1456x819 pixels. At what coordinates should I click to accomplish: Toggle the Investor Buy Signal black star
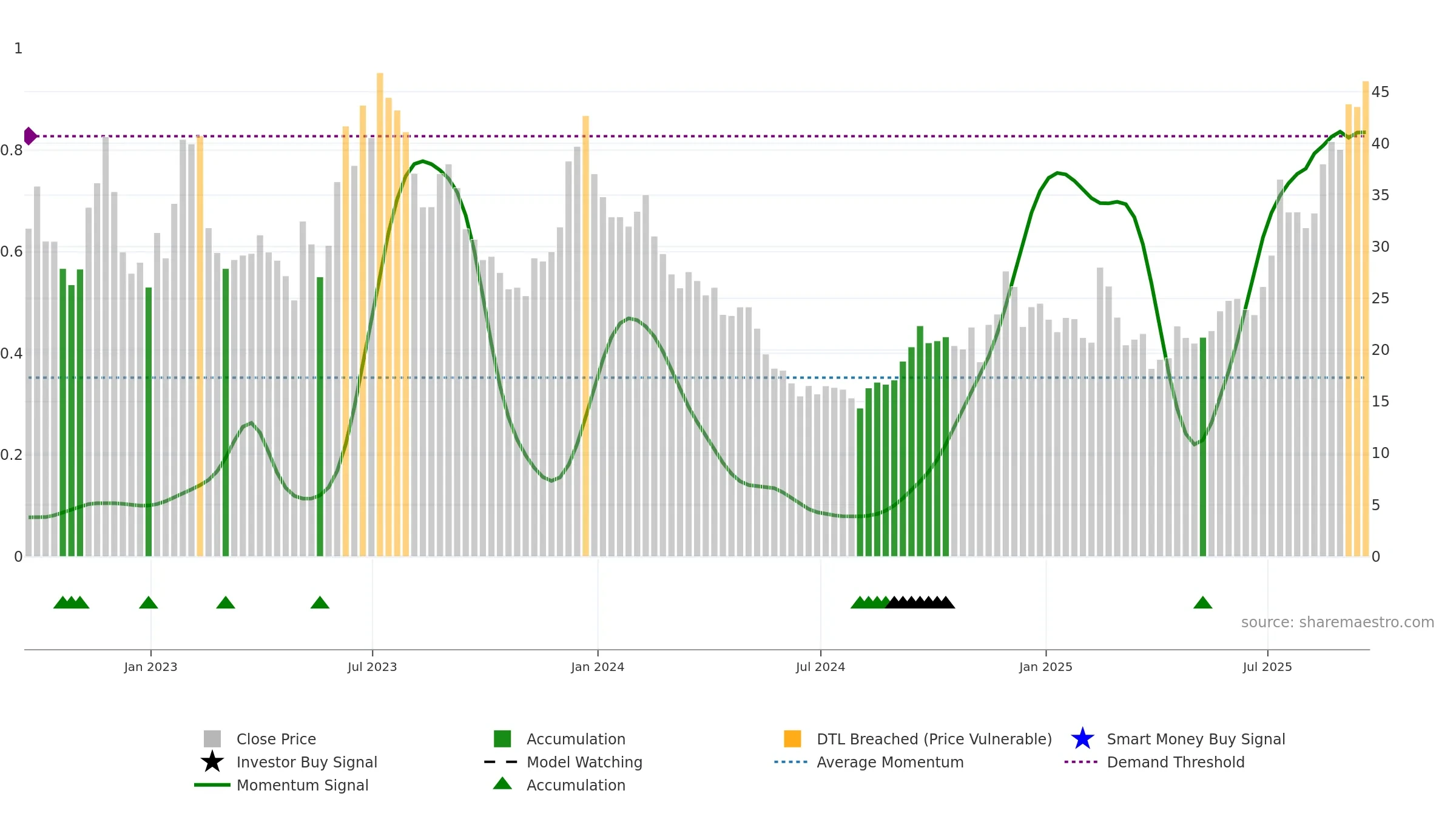(x=212, y=761)
